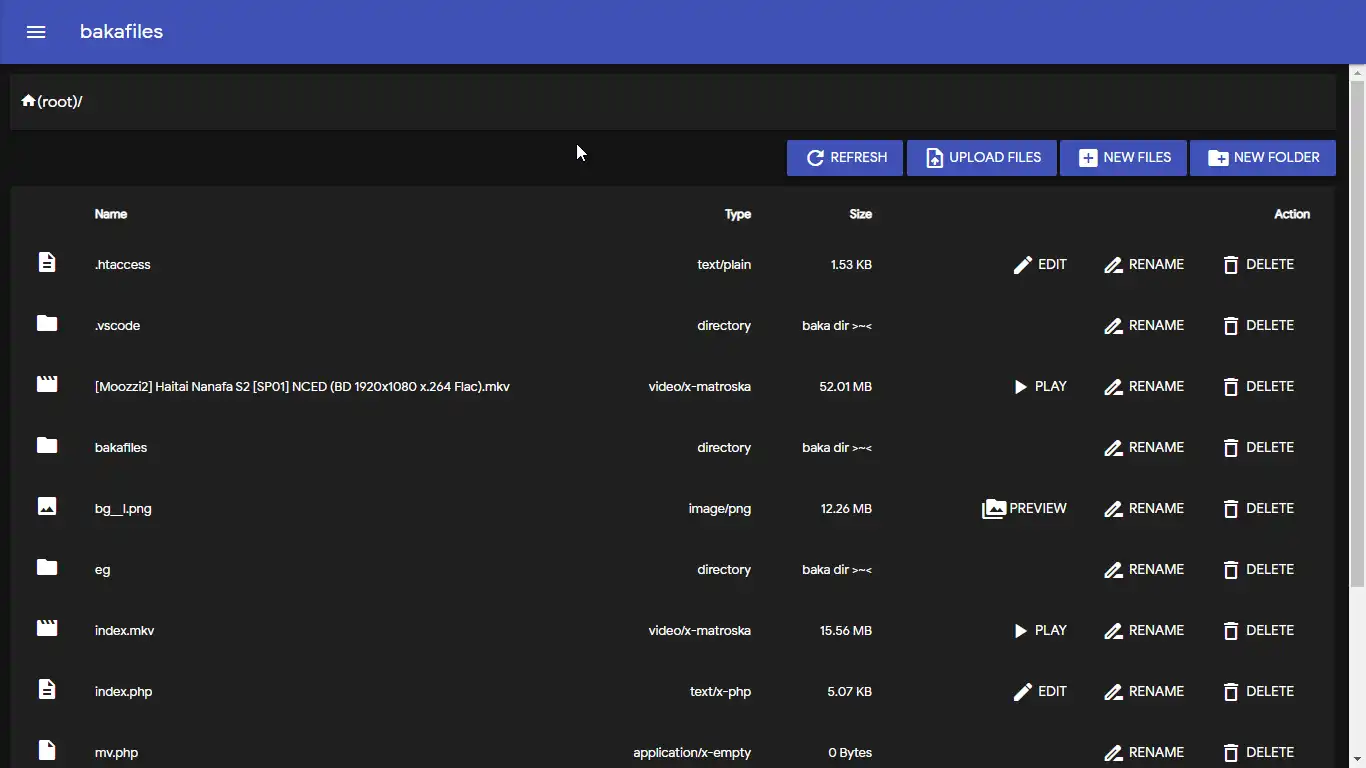Viewport: 1366px width, 768px height.
Task: Click the Name column header
Action: click(111, 214)
